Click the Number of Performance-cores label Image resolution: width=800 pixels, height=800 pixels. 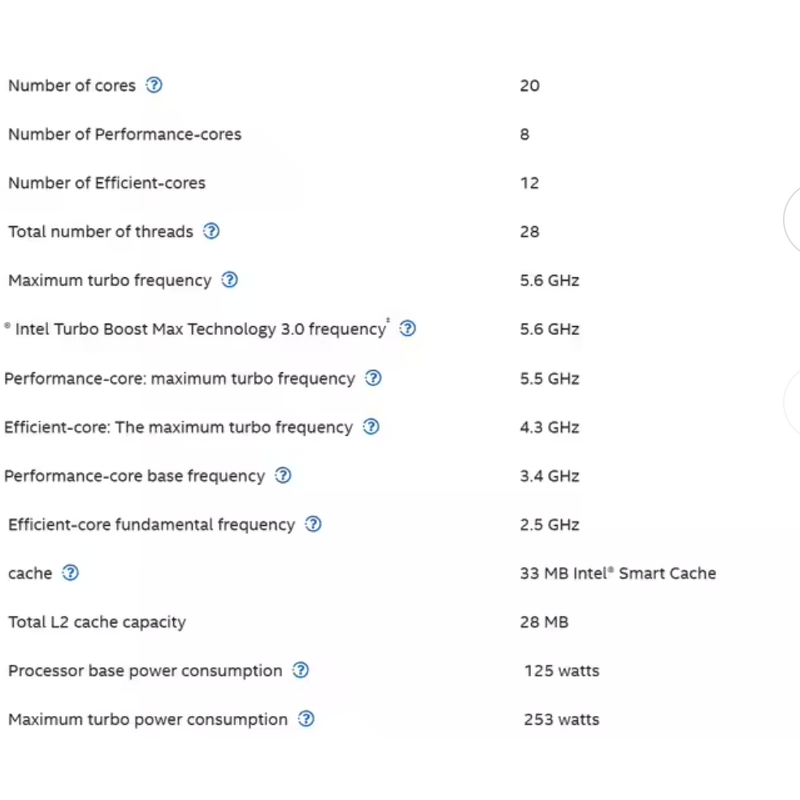[125, 134]
